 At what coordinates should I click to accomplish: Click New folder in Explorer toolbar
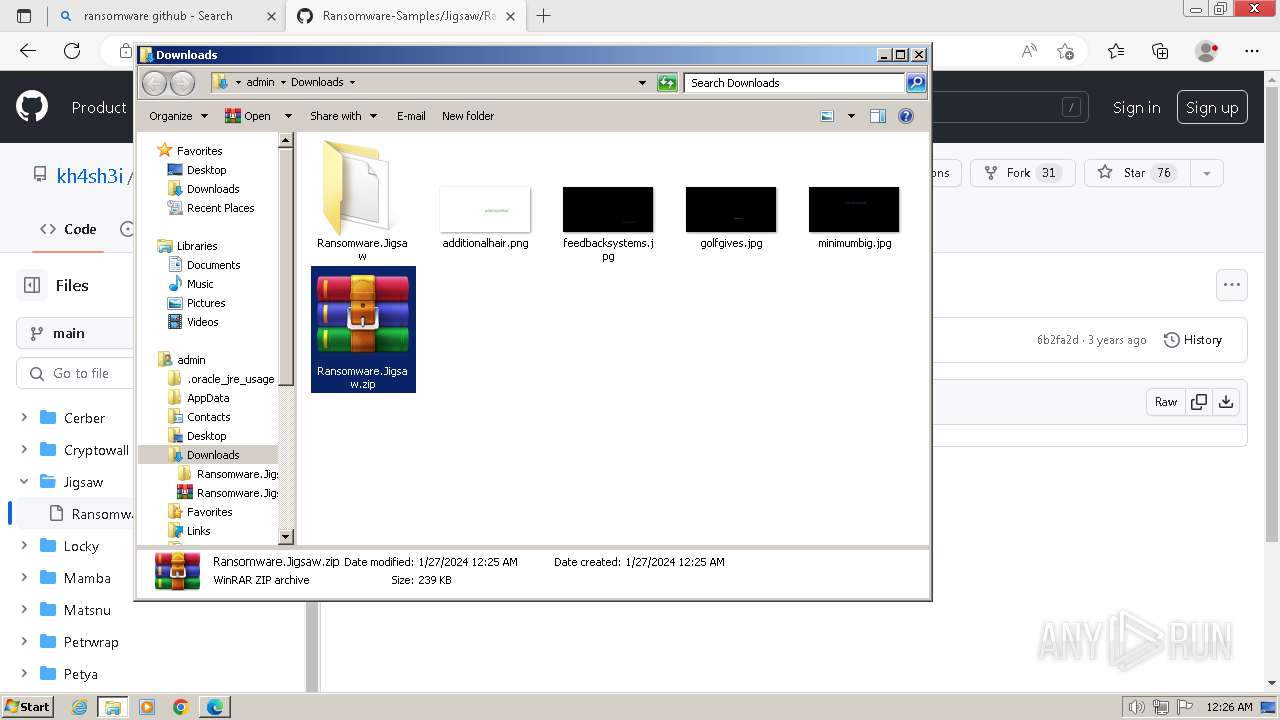pos(468,116)
